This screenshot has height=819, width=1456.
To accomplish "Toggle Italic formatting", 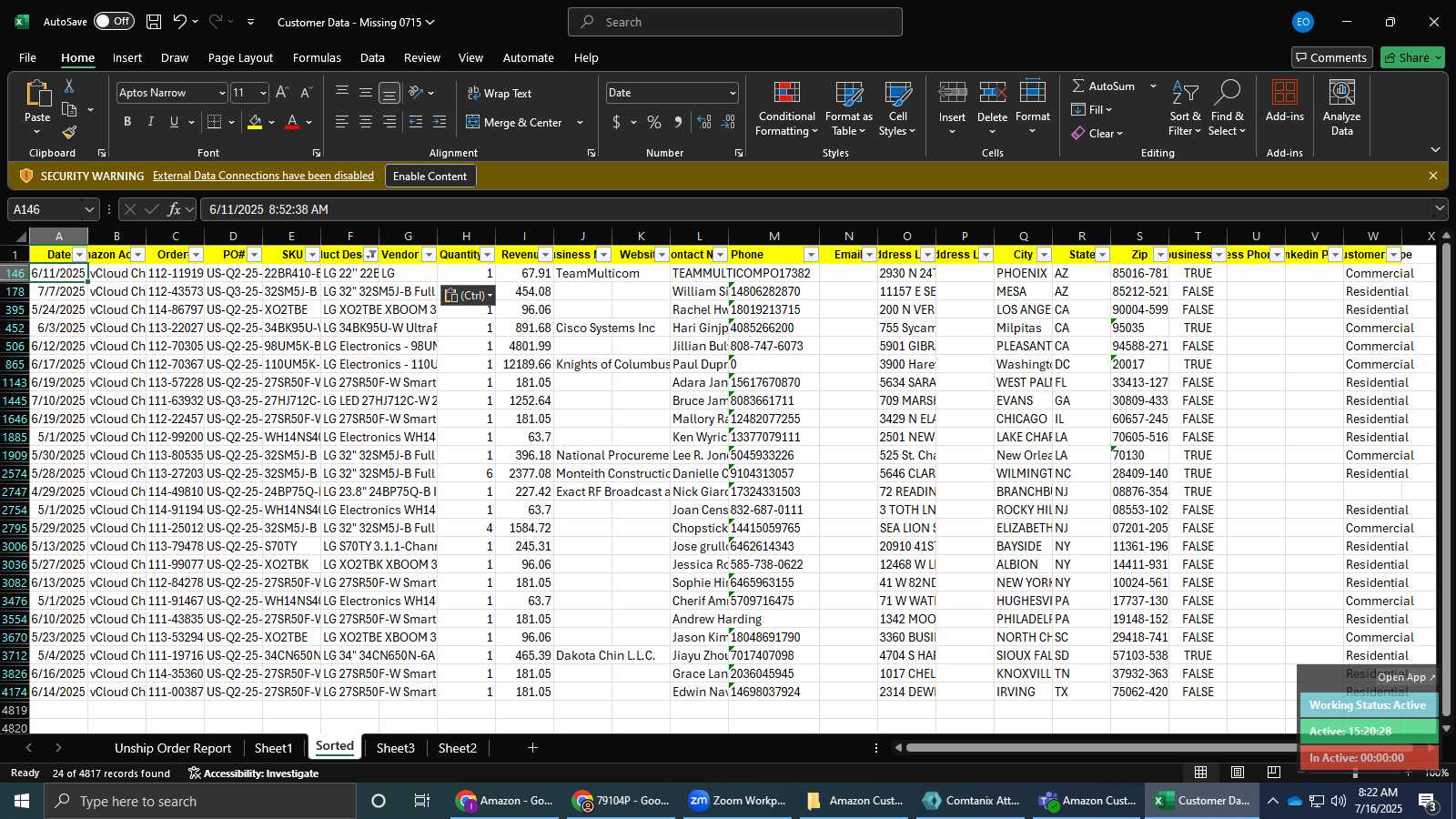I will coord(150,122).
